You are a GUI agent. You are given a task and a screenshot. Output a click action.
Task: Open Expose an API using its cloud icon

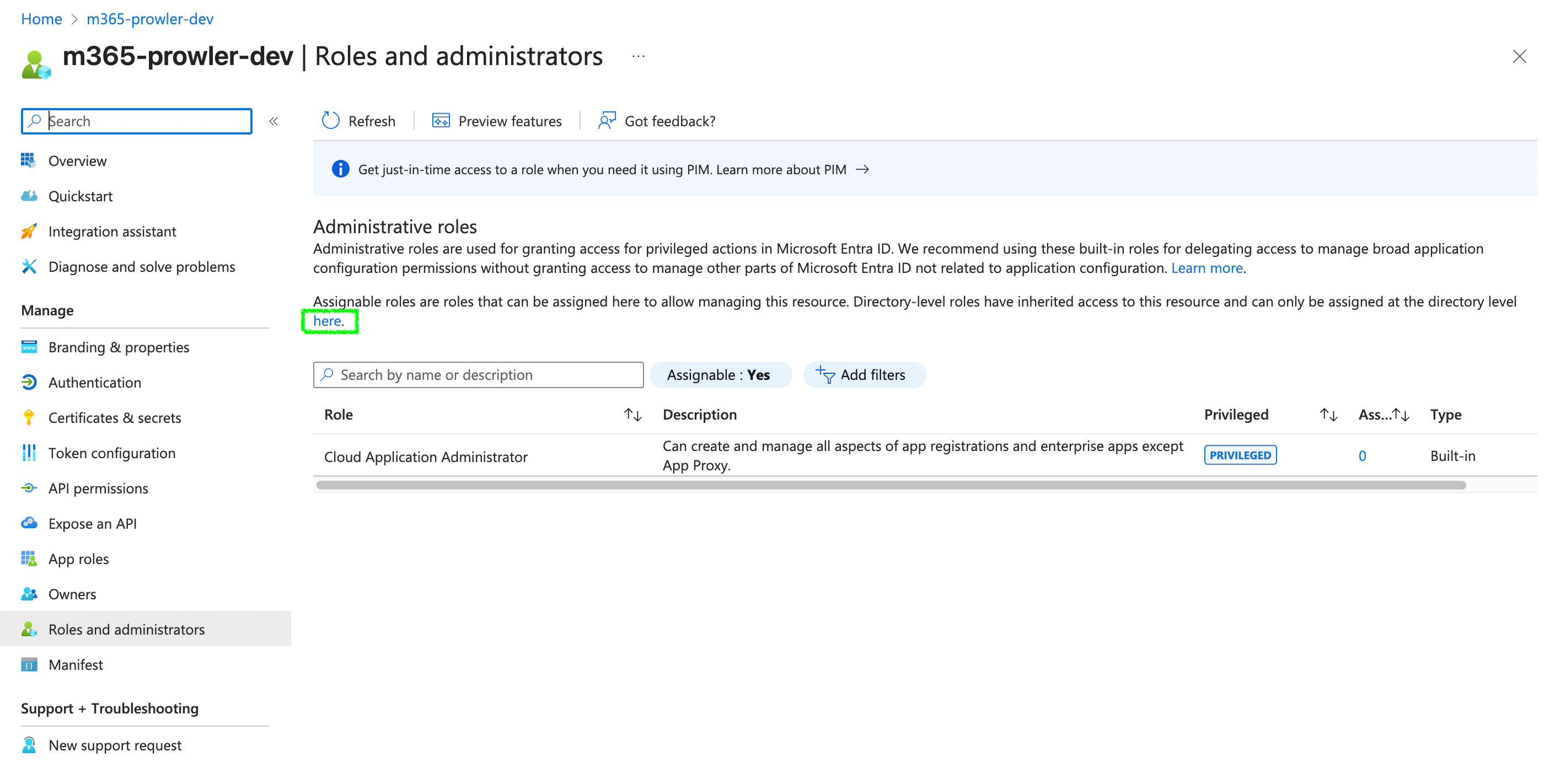click(29, 523)
